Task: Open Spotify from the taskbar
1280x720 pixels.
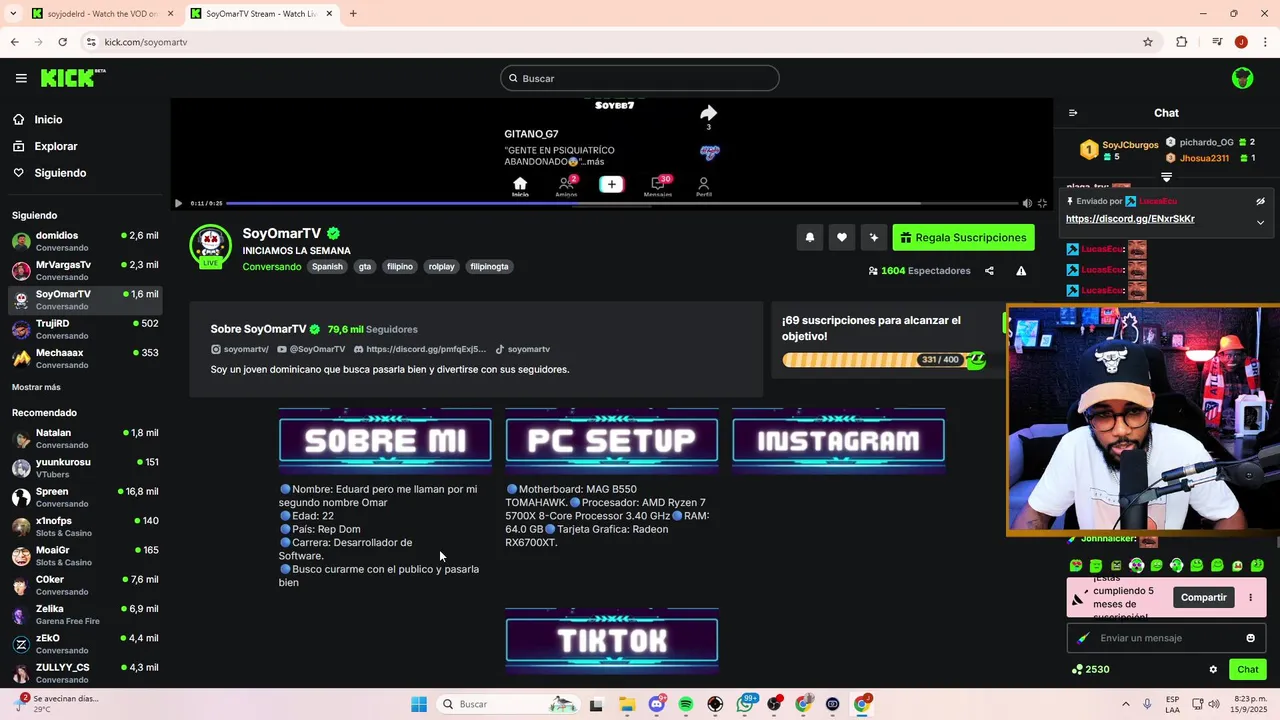Action: pyautogui.click(x=686, y=704)
